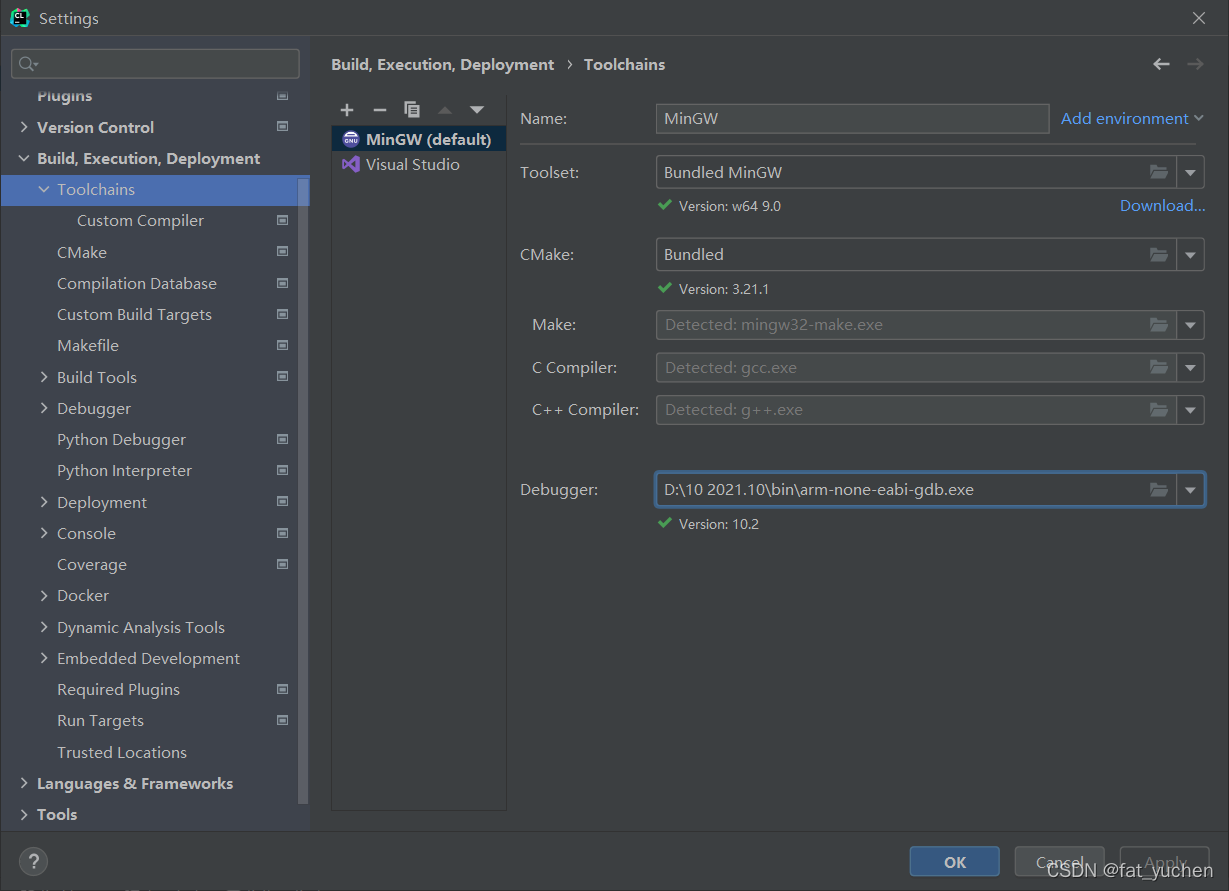Expand the Docker node

pyautogui.click(x=44, y=595)
